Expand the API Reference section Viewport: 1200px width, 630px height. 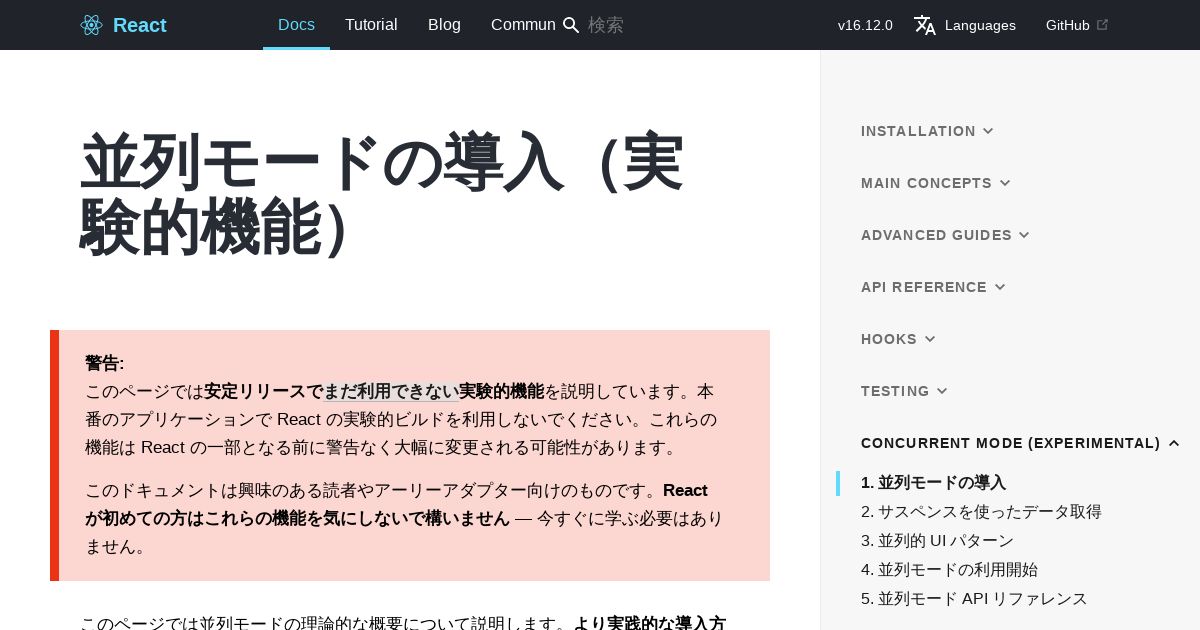pyautogui.click(x=933, y=287)
